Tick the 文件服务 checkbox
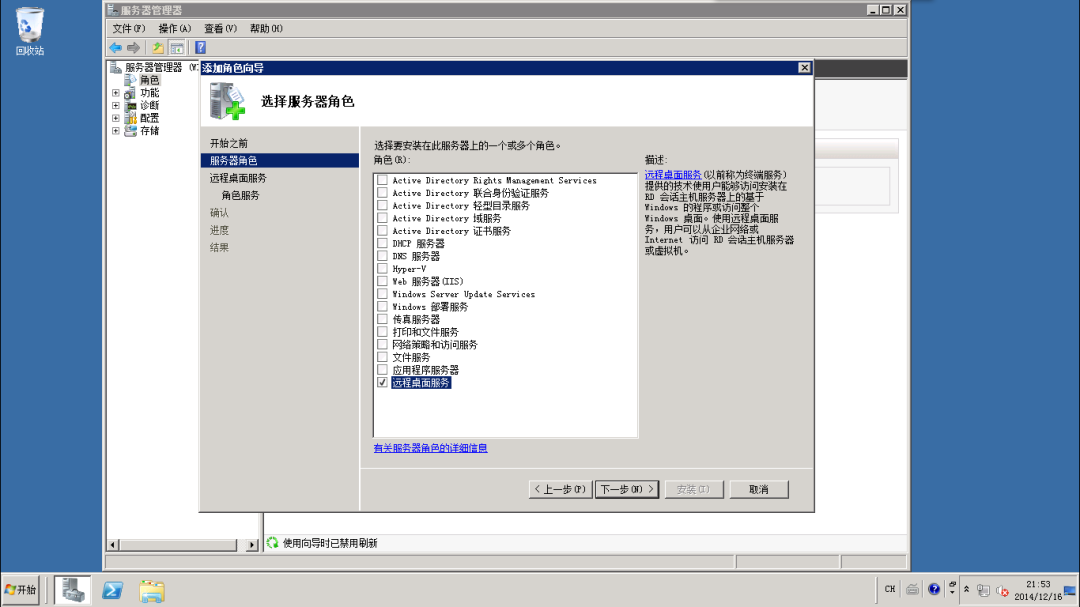This screenshot has width=1080, height=607. tap(382, 357)
